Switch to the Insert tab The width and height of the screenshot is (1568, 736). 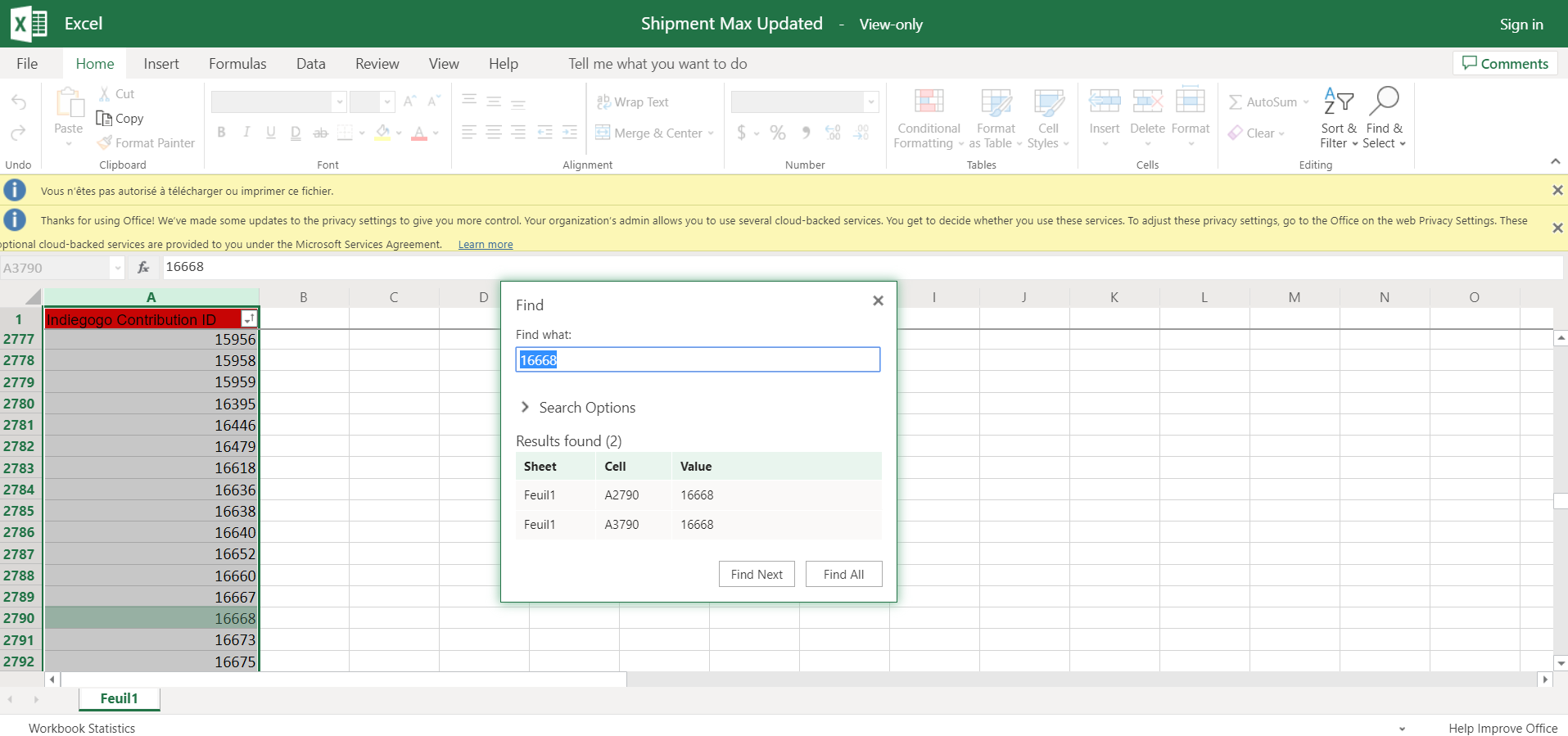click(x=161, y=64)
